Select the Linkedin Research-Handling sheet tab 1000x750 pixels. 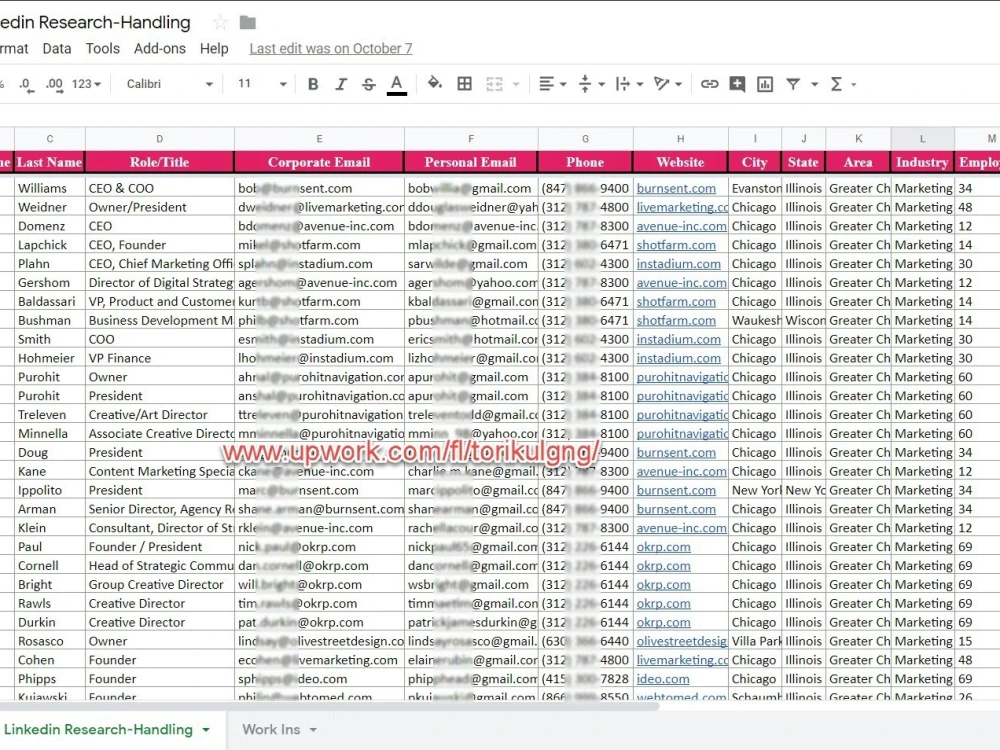[x=98, y=729]
